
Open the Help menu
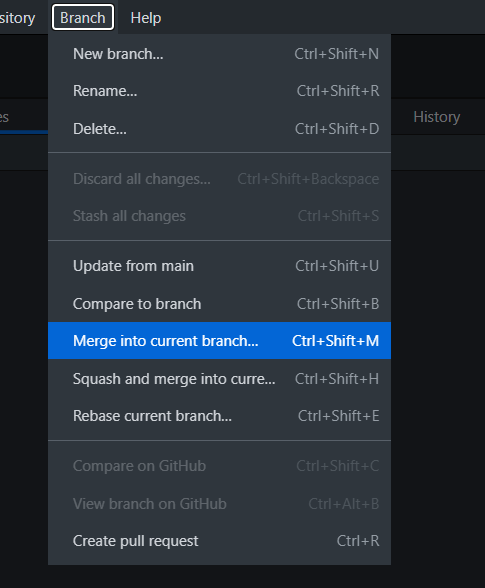146,18
